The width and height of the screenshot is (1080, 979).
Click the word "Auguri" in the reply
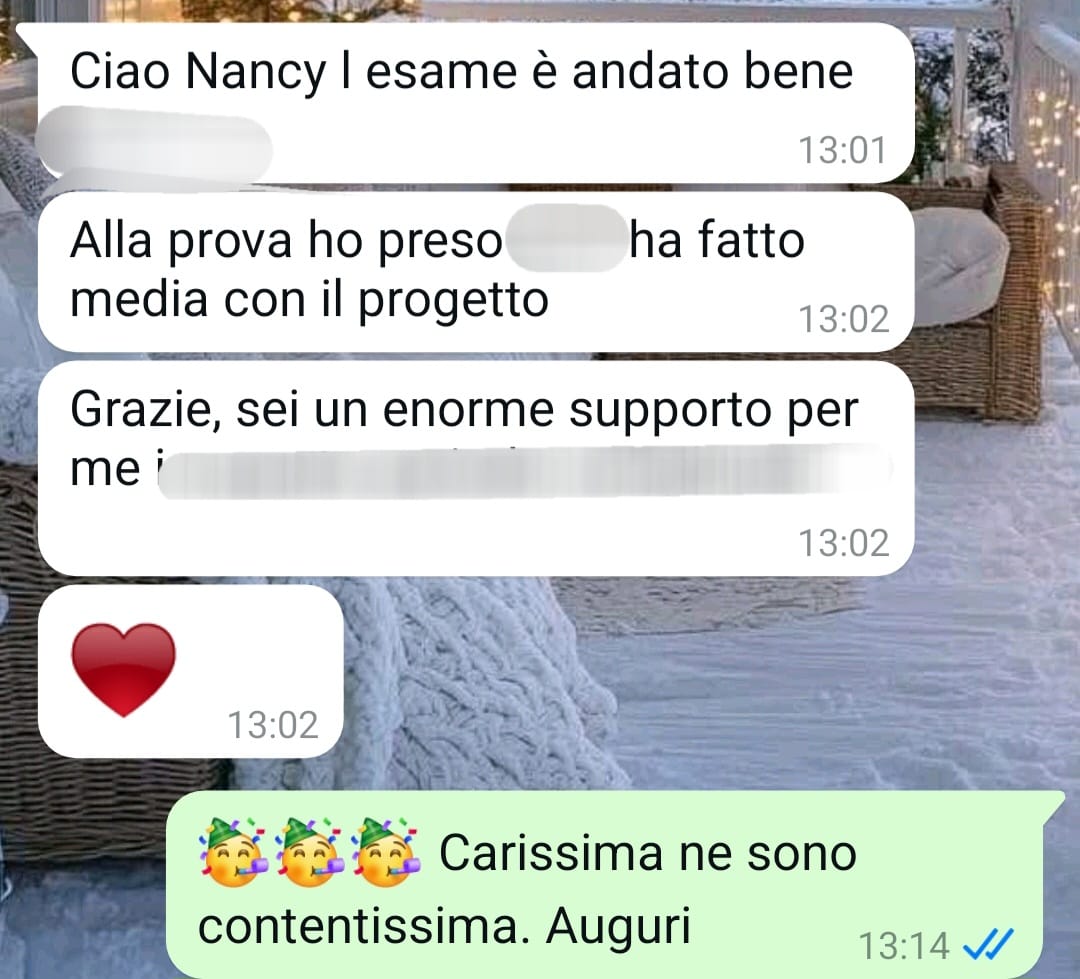click(618, 927)
